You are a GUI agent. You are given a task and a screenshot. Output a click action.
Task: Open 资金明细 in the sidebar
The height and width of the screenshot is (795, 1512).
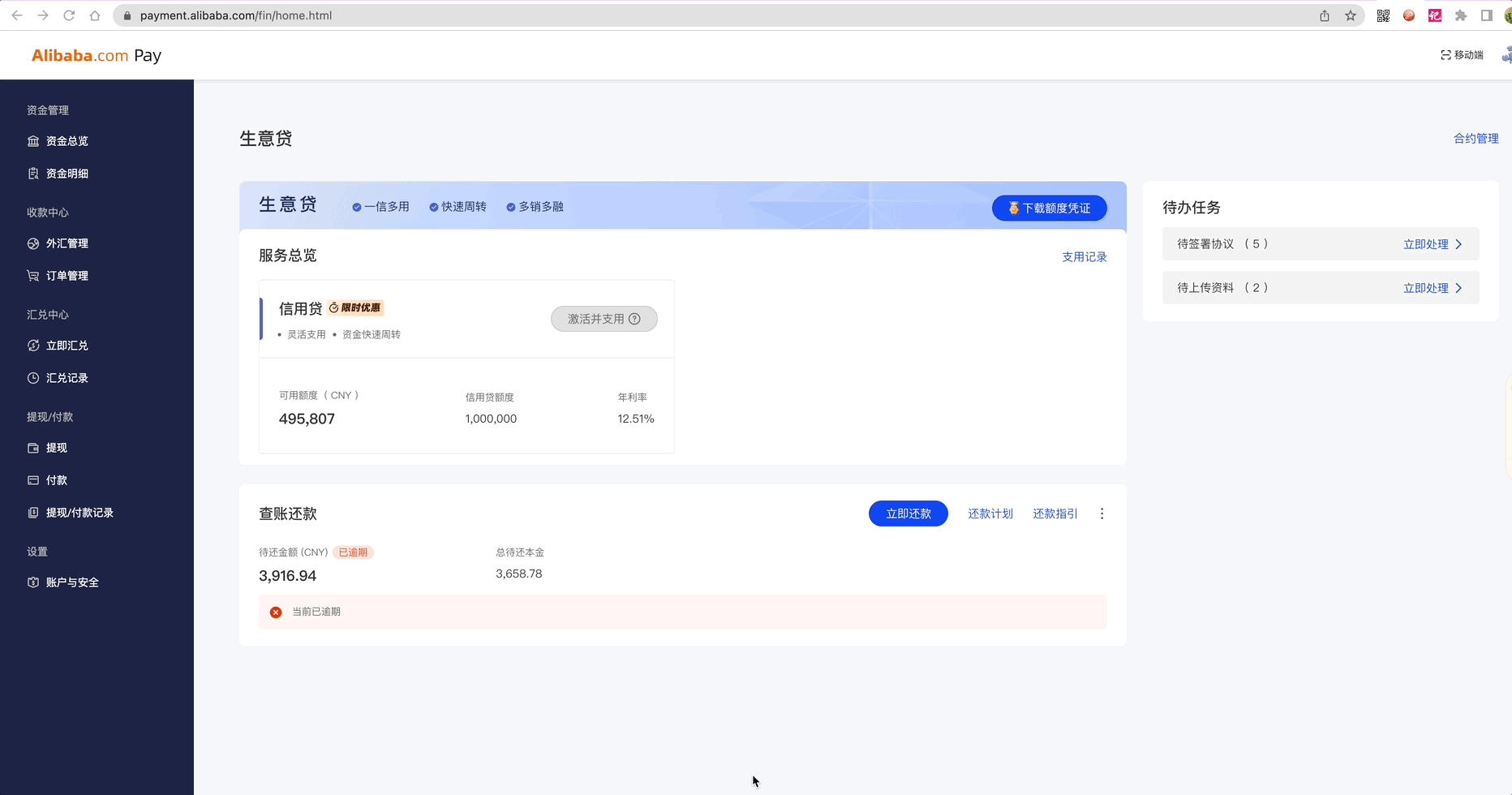click(67, 173)
